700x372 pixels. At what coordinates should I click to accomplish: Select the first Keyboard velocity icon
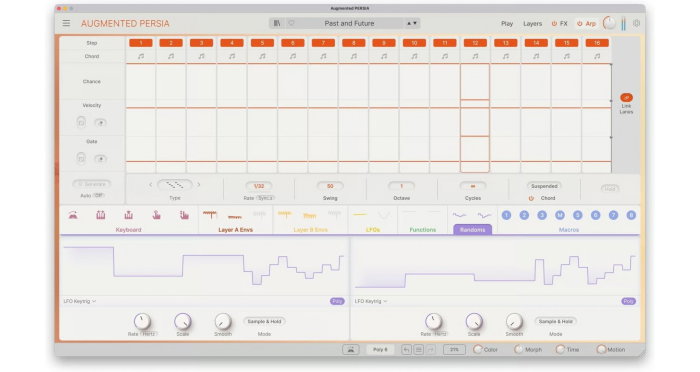click(x=73, y=215)
